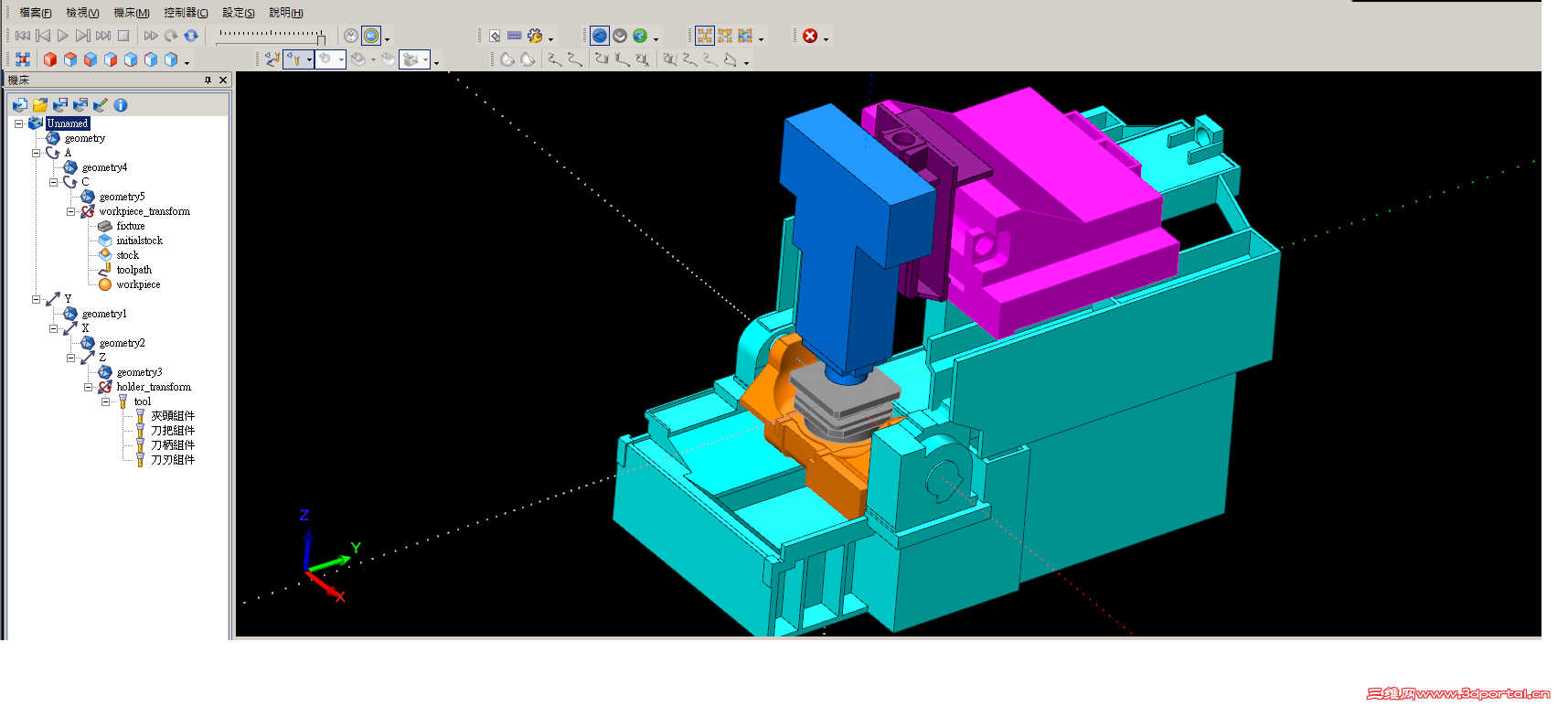The height and width of the screenshot is (706, 1568).
Task: Open the dropdown next to the globe icon
Action: coord(656,38)
